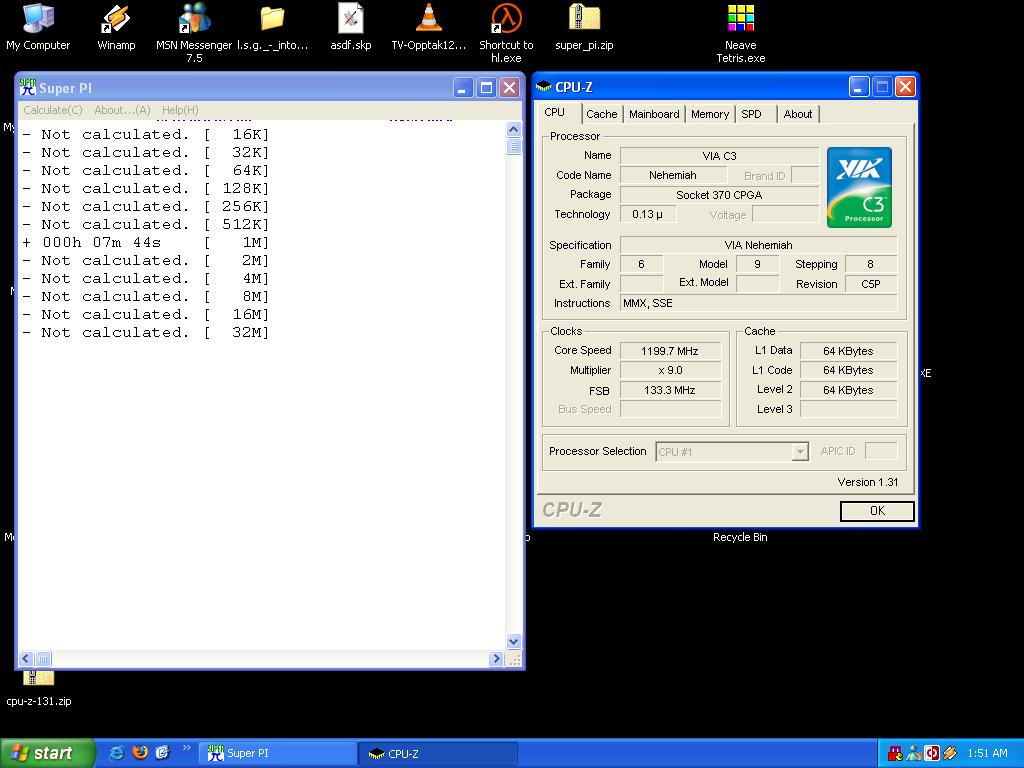Click Package field 'Socket 370 CPGA'
This screenshot has height=768, width=1024.
(719, 195)
